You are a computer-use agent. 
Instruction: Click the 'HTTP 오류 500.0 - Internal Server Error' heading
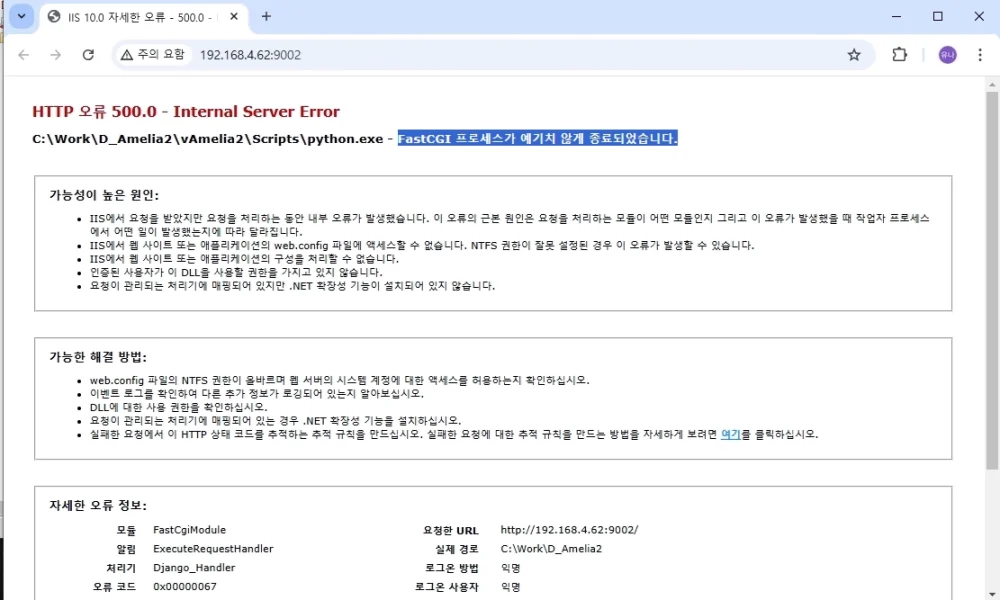(186, 112)
